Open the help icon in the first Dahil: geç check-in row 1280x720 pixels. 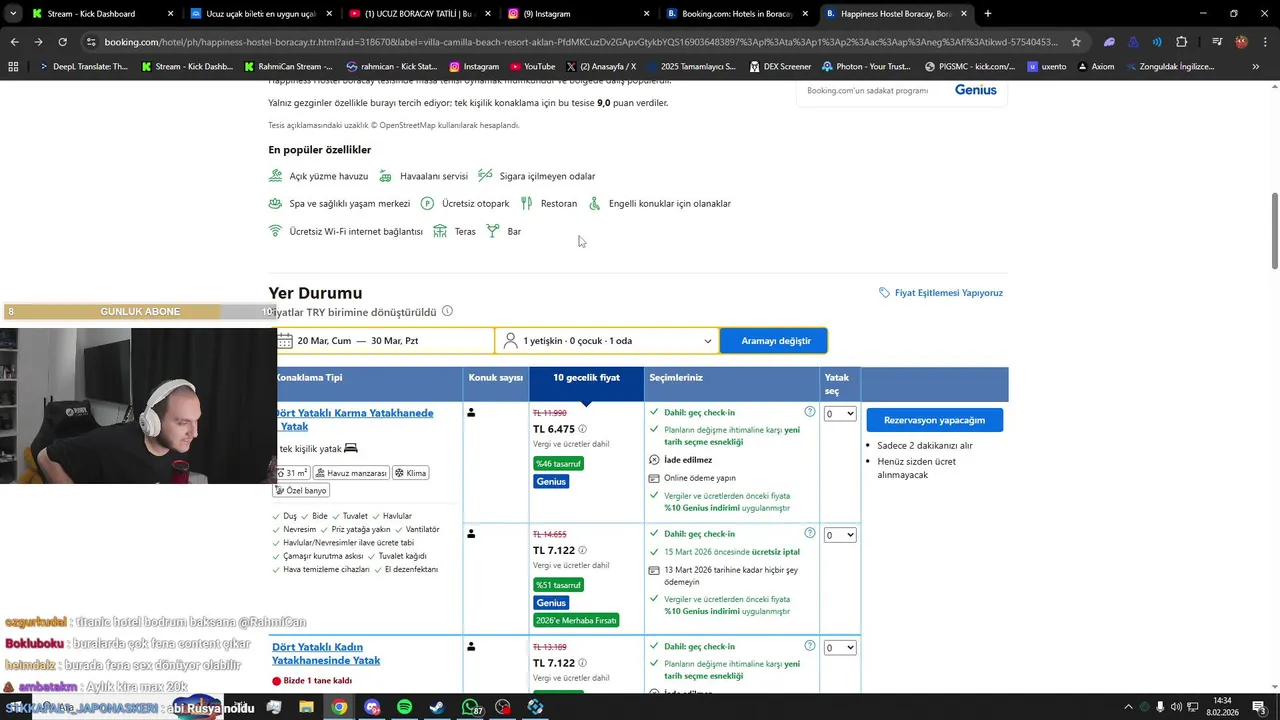tap(810, 412)
